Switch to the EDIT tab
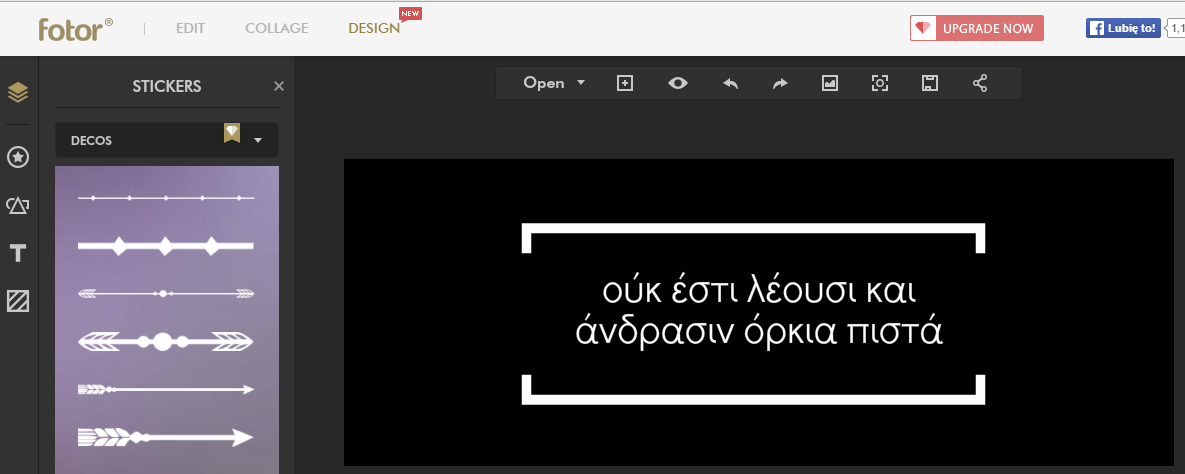The width and height of the screenshot is (1185, 474). [x=190, y=29]
